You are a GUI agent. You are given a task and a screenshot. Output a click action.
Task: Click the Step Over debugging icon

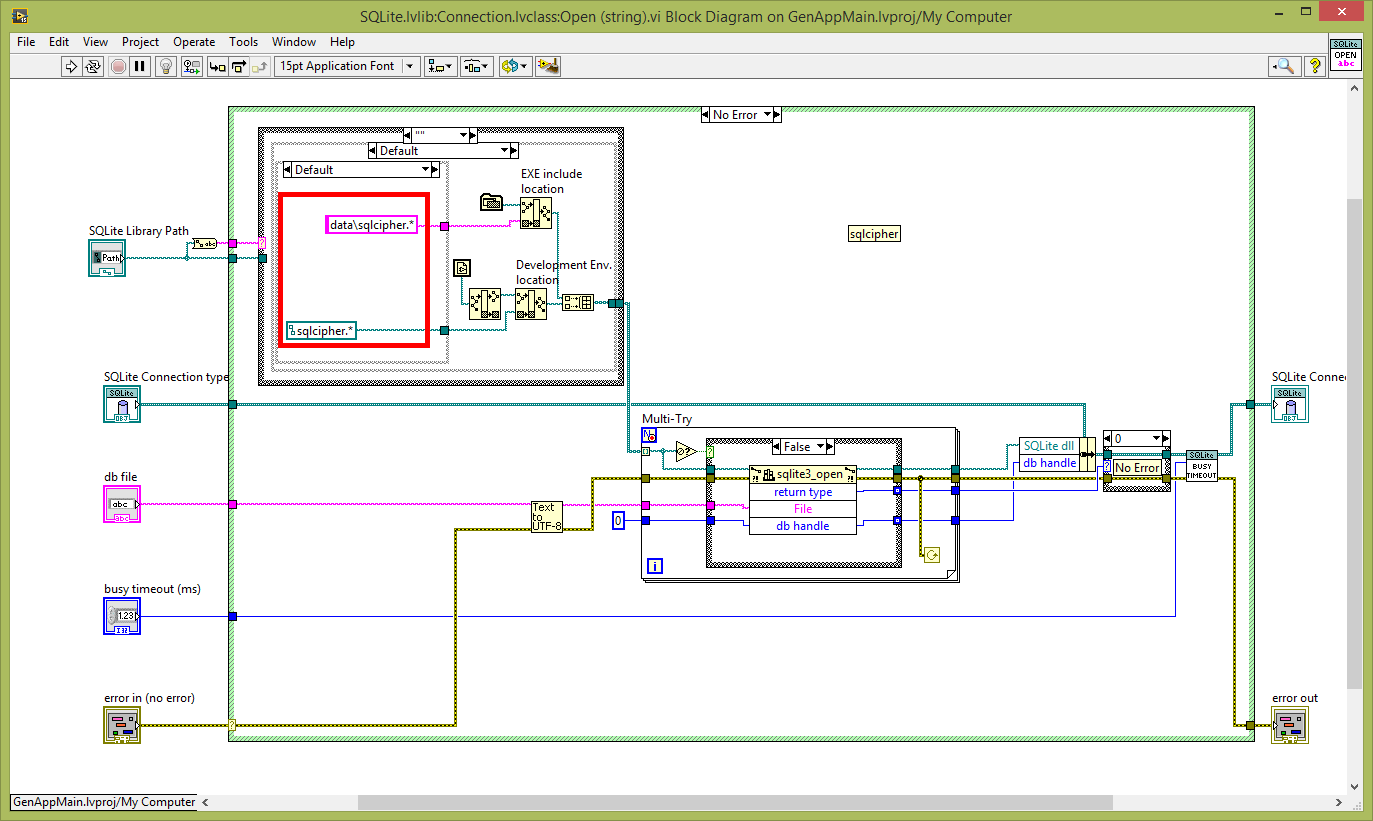click(x=239, y=67)
